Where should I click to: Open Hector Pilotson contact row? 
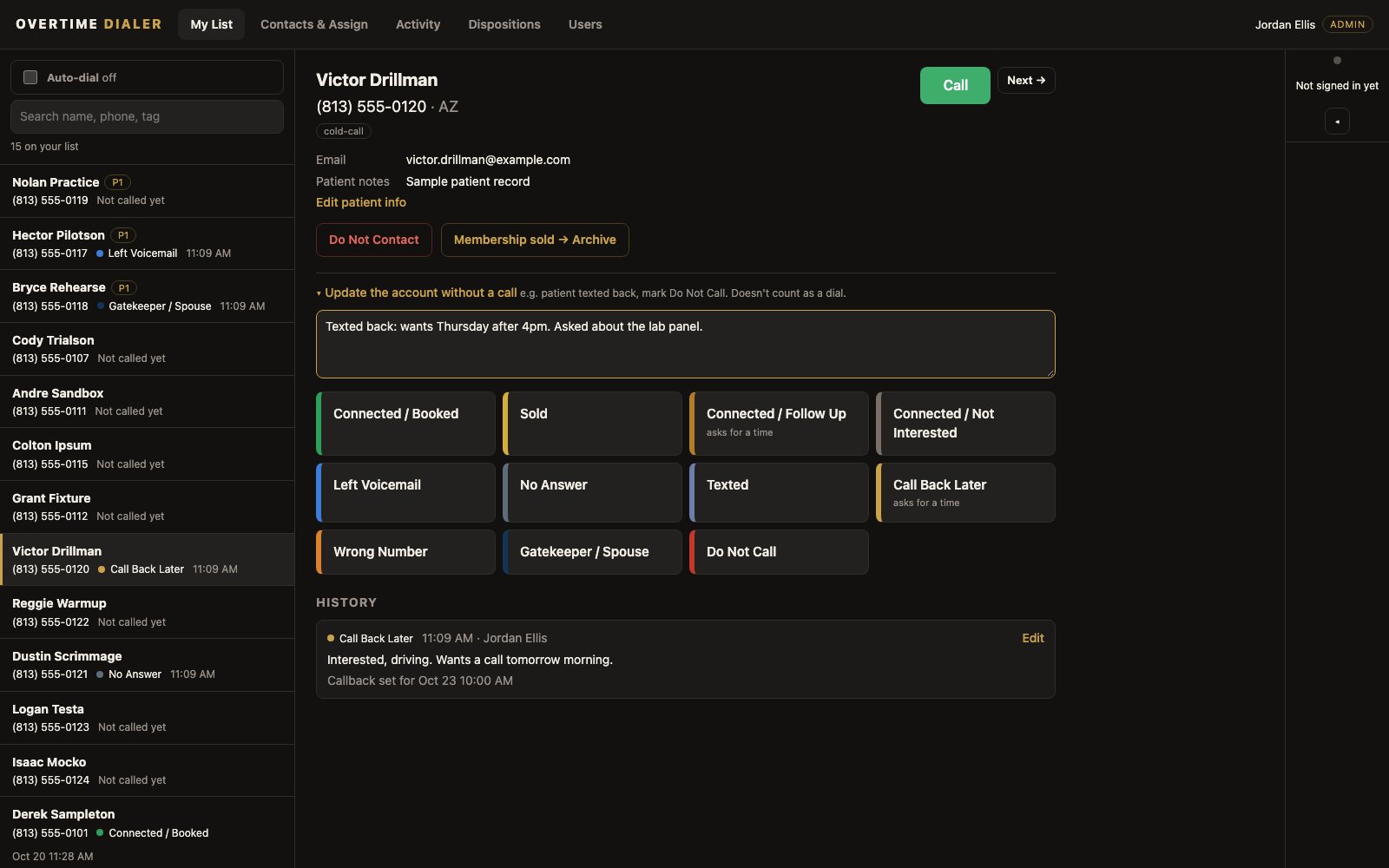(147, 244)
